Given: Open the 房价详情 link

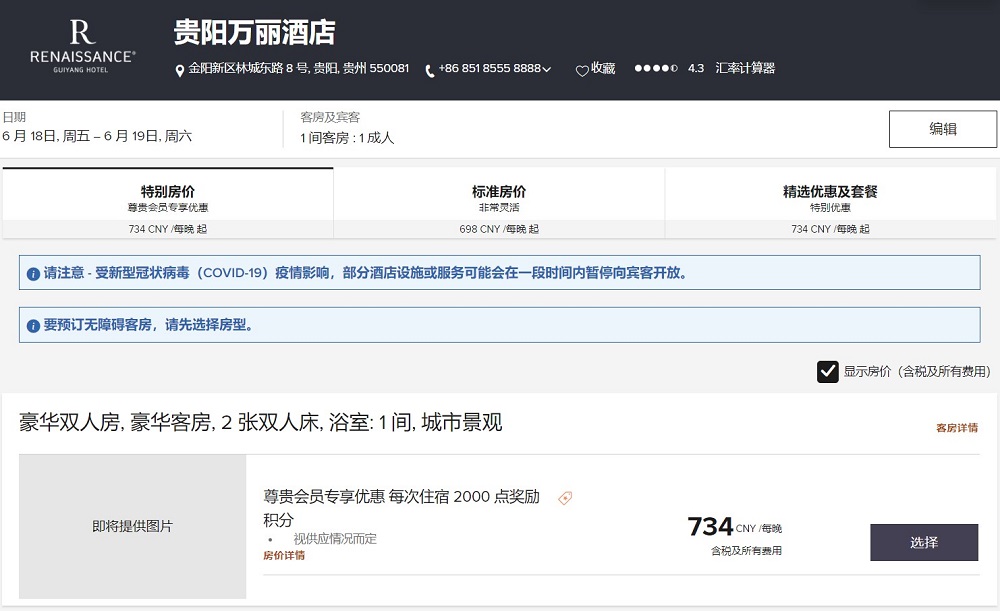Looking at the screenshot, I should tap(284, 555).
